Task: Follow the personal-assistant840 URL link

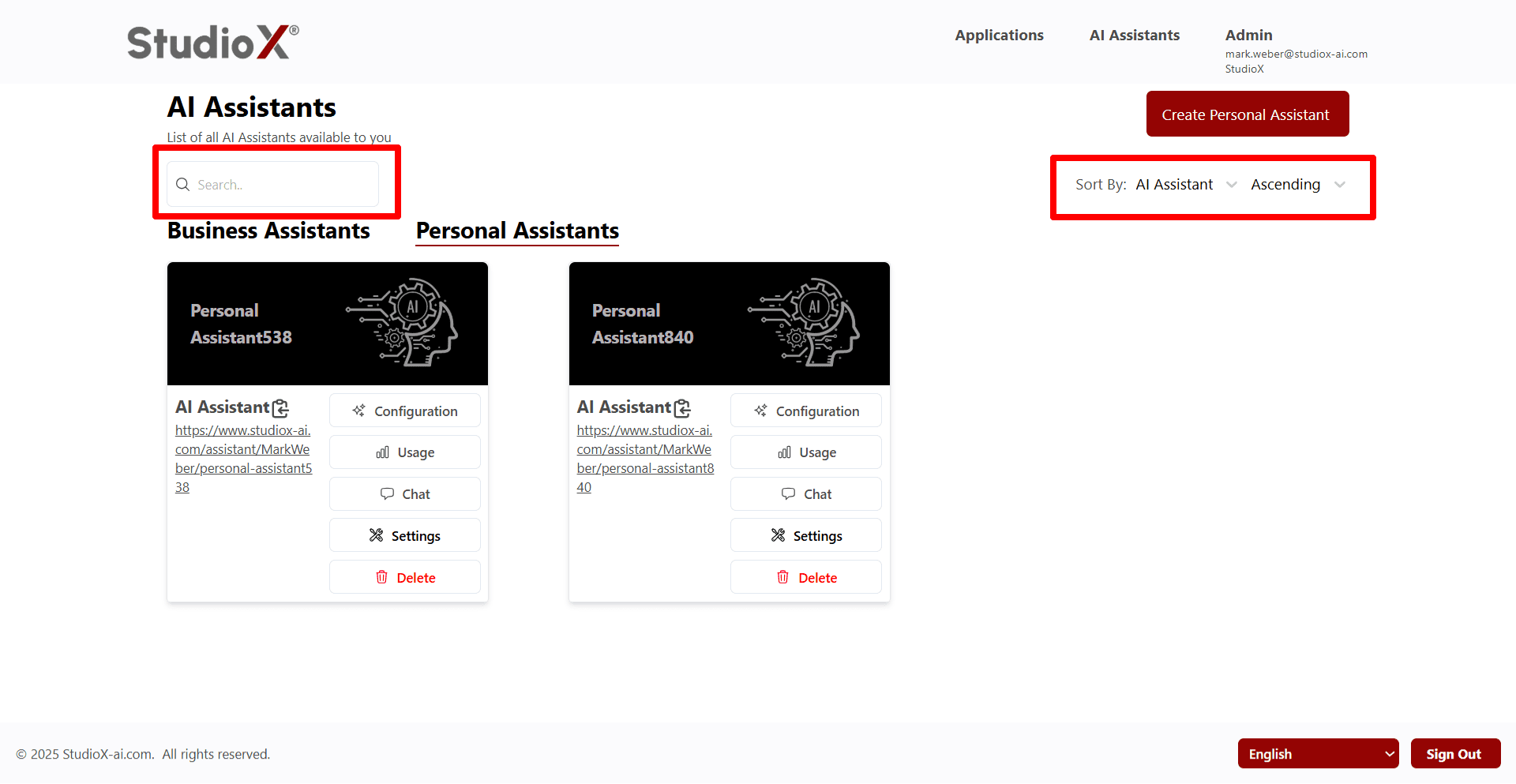Action: (644, 458)
